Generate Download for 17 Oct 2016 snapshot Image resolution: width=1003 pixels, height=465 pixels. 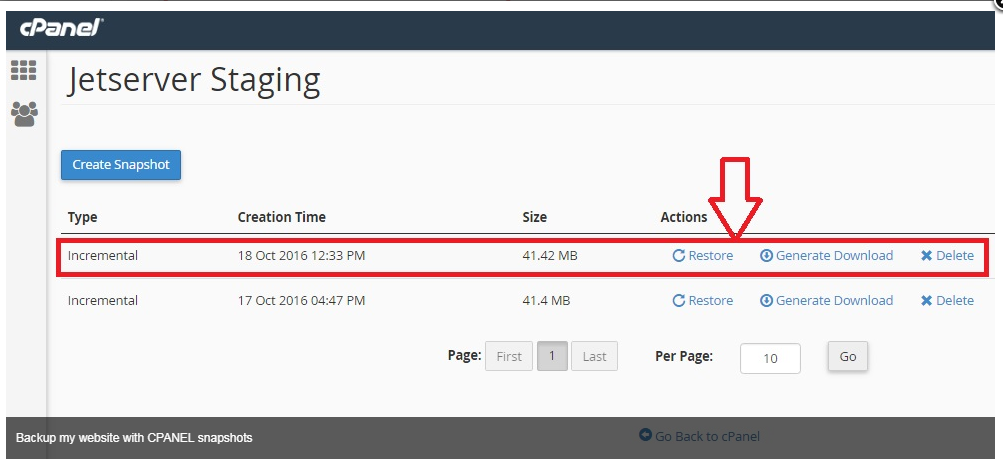[x=826, y=301]
